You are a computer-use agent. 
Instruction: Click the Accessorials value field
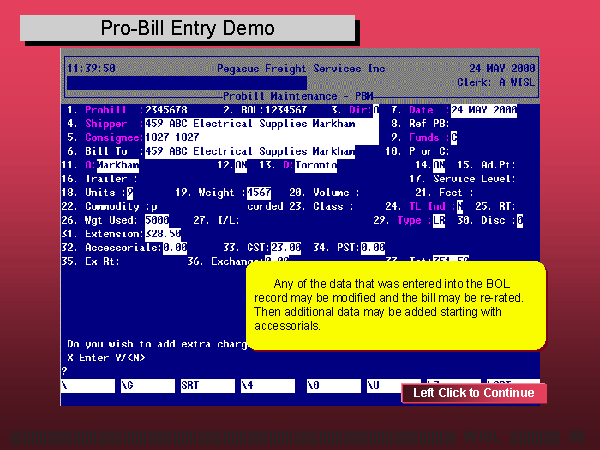[174, 247]
